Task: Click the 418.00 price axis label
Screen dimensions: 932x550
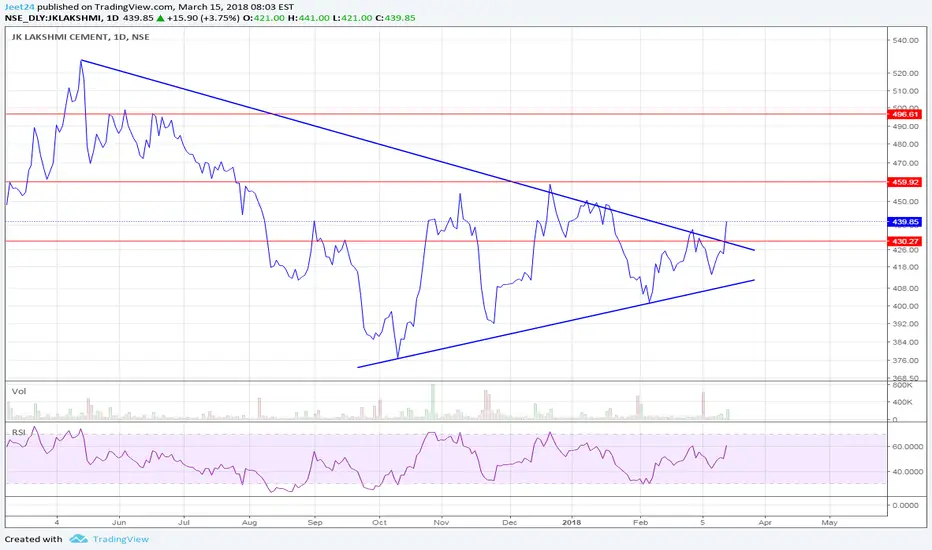Action: [x=906, y=267]
